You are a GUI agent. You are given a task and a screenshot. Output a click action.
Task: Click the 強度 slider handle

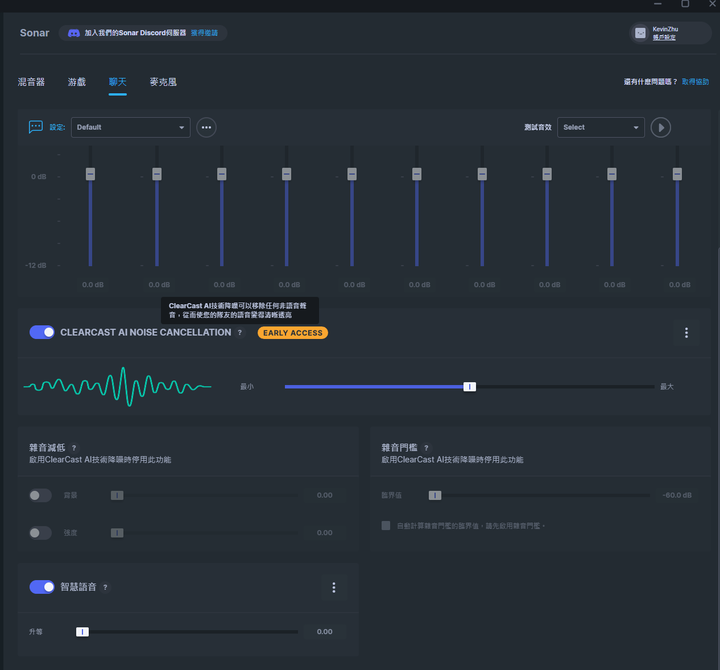(117, 533)
